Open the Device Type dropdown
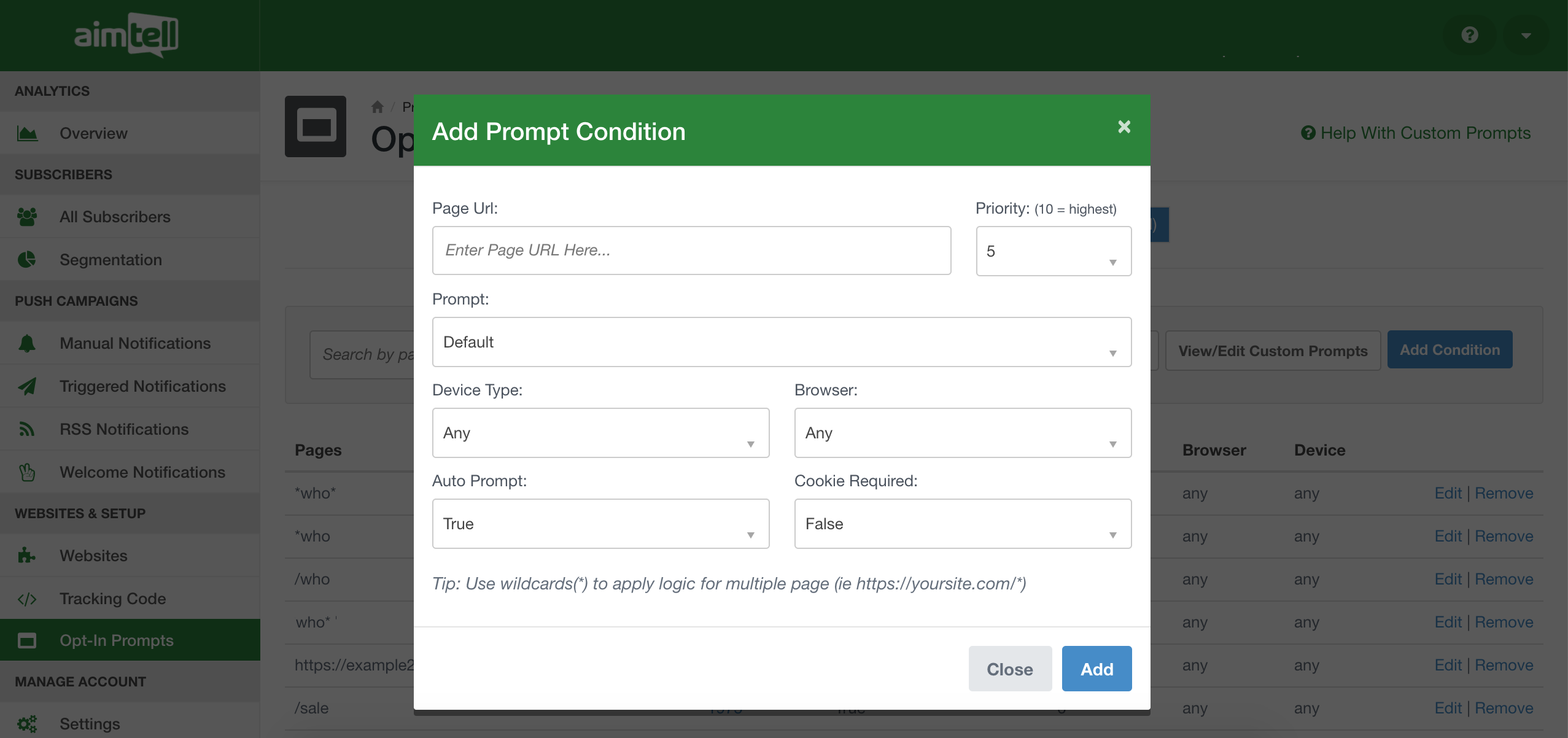 600,433
